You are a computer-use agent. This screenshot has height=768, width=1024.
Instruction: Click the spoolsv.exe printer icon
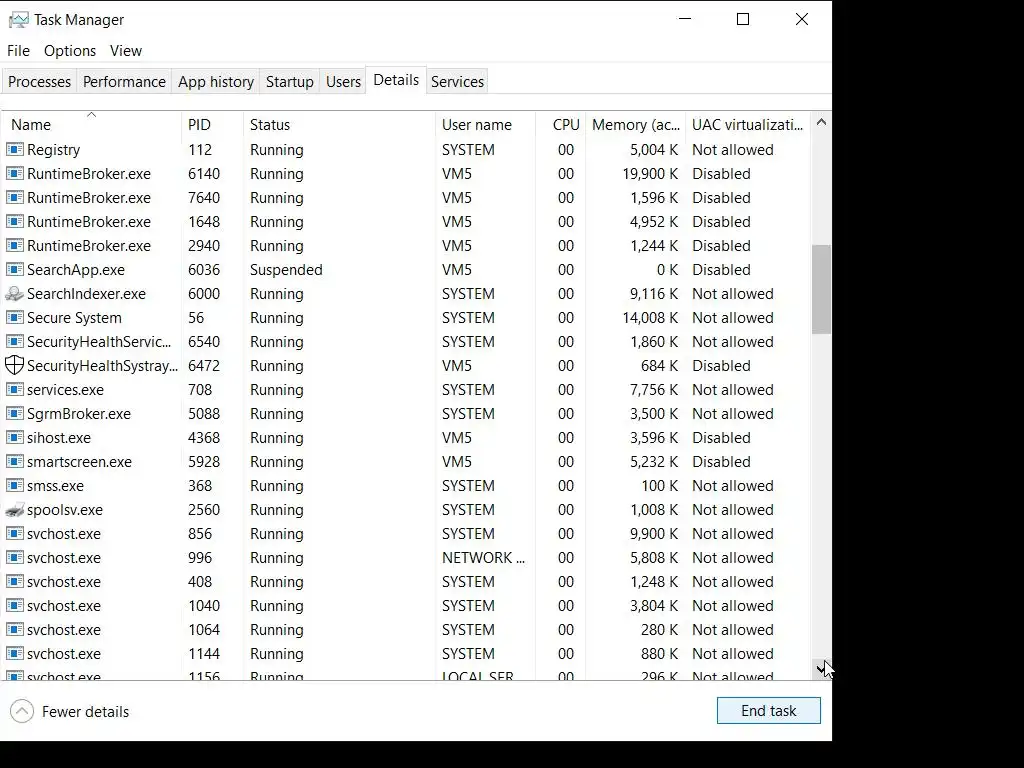tap(15, 510)
